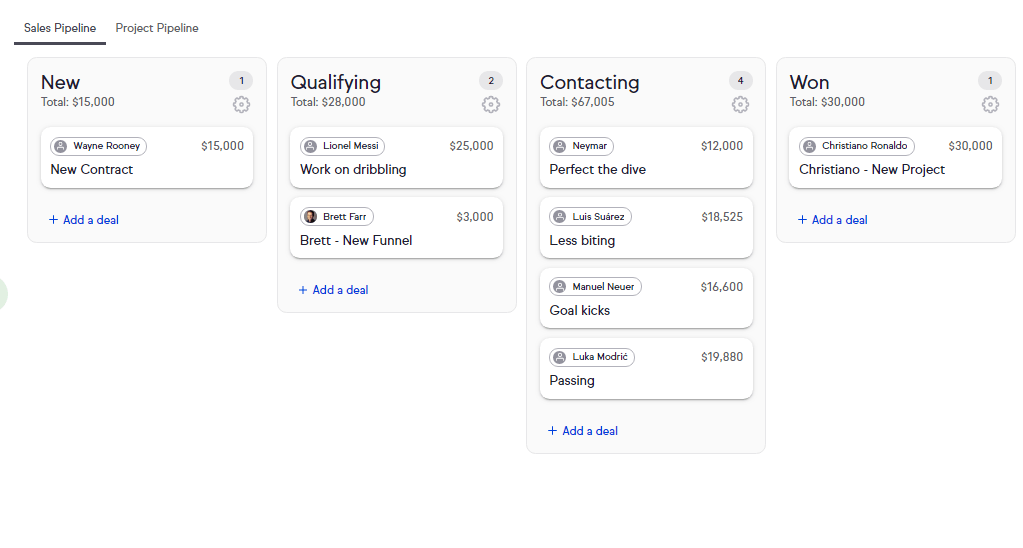
Task: Open settings gear for New column
Action: click(241, 104)
